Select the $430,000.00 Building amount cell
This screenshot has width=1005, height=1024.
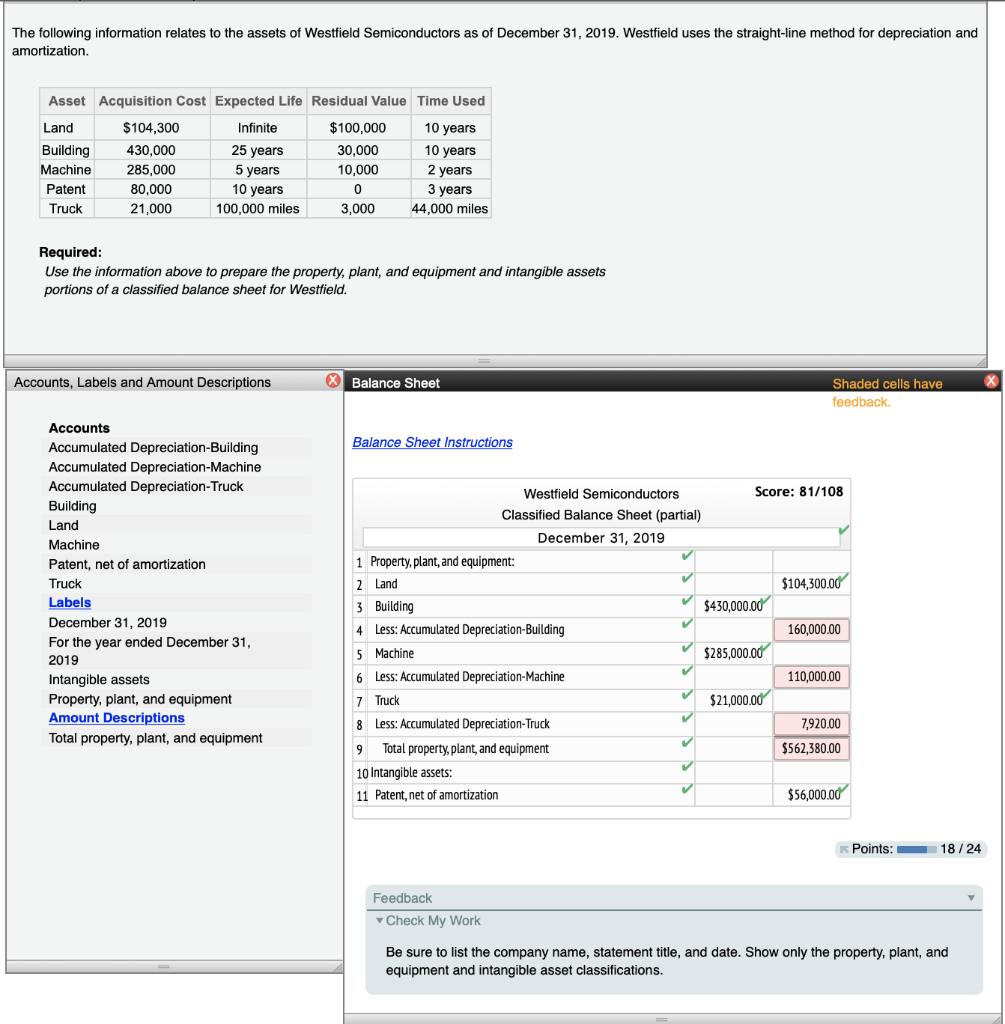[x=733, y=606]
